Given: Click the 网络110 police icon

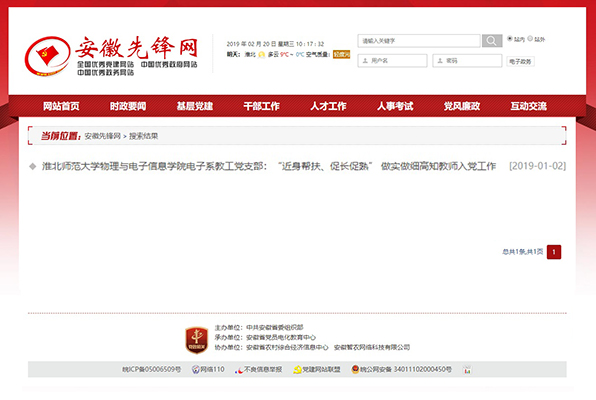Looking at the screenshot, I should 196,369.
